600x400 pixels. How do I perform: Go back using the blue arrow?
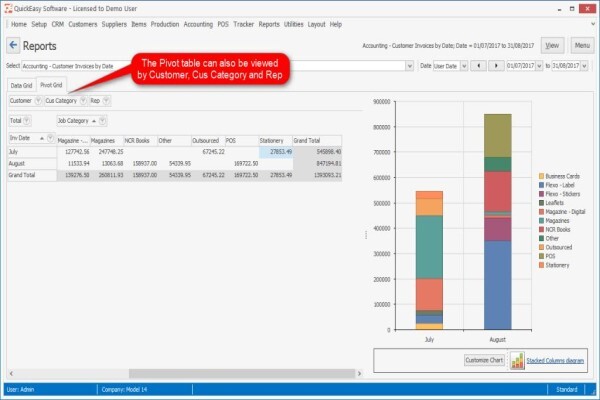[13, 46]
